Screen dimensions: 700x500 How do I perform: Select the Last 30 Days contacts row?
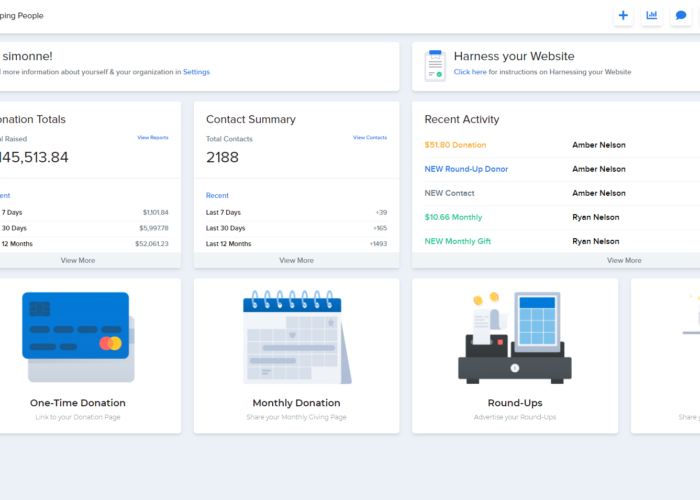coord(296,228)
